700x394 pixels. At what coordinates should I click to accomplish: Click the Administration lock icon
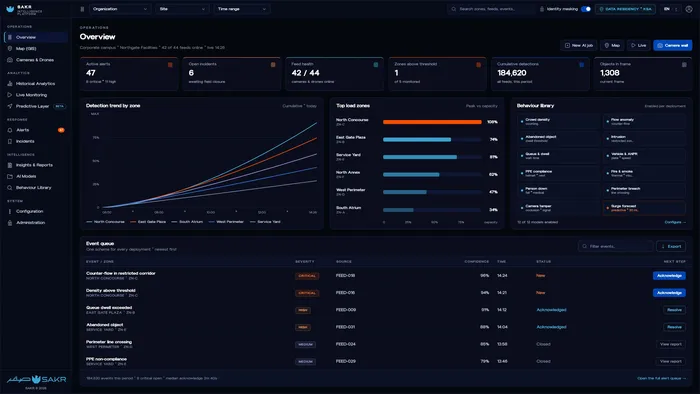[10, 223]
